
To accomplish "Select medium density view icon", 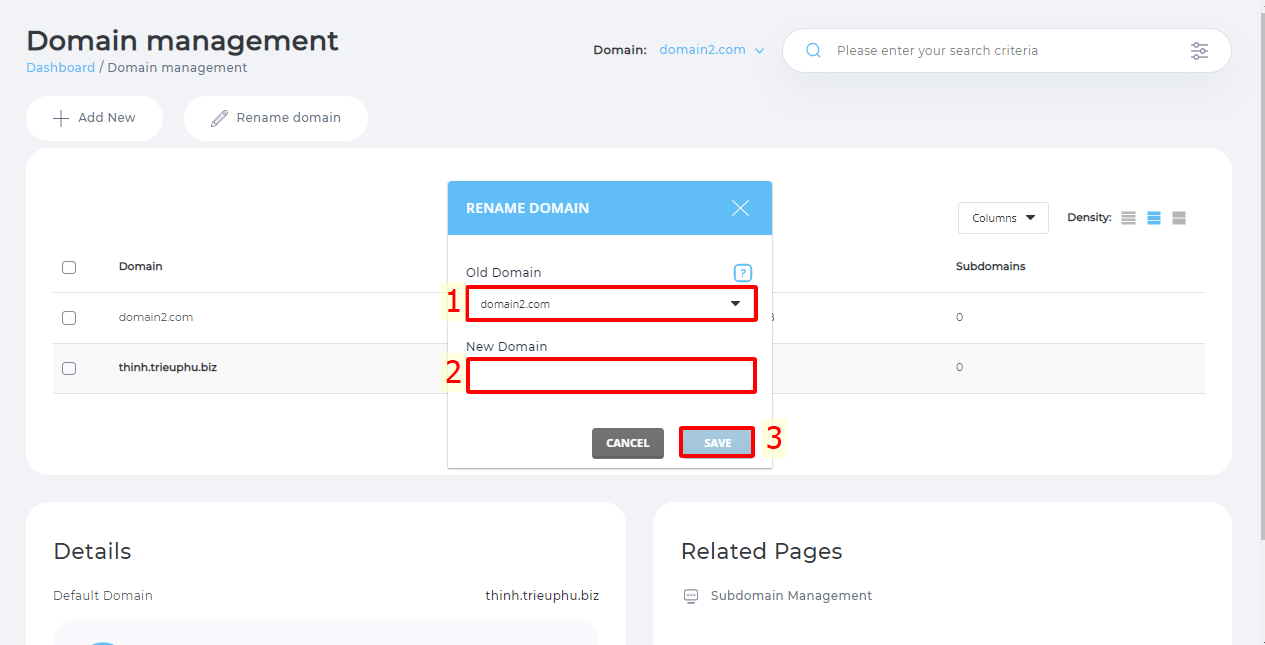I will pyautogui.click(x=1153, y=218).
